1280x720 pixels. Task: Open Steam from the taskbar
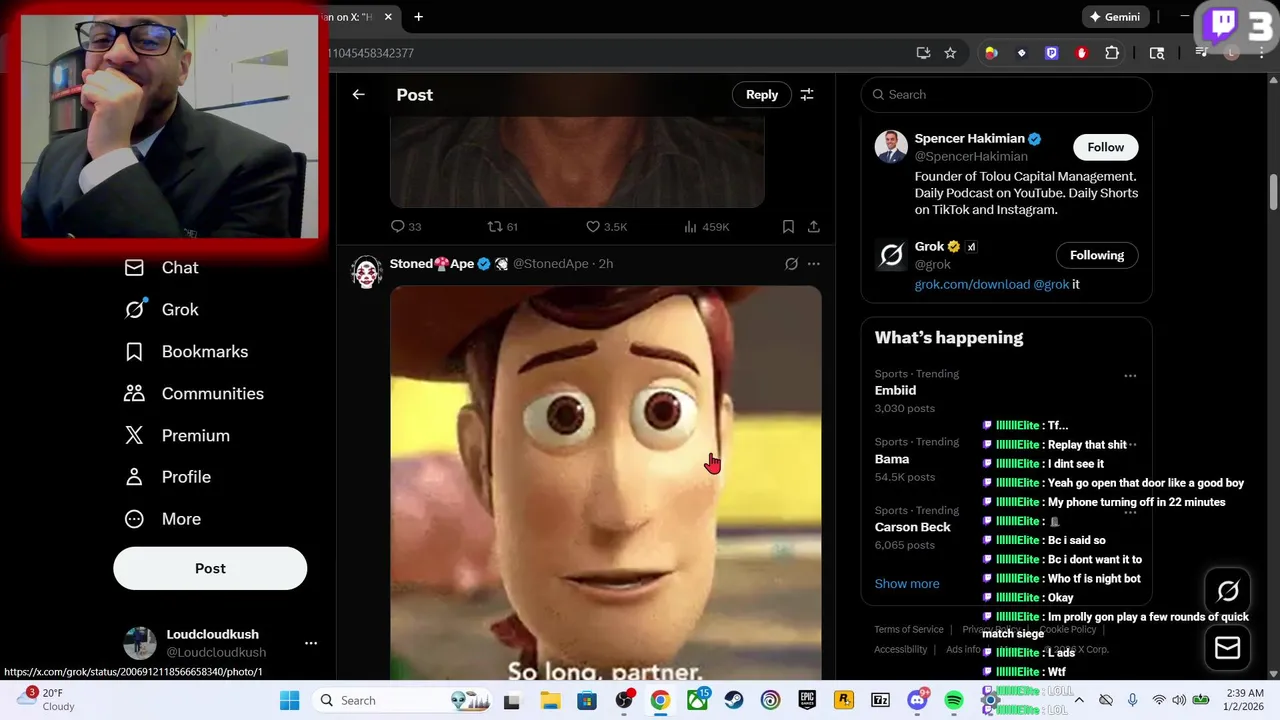(734, 700)
